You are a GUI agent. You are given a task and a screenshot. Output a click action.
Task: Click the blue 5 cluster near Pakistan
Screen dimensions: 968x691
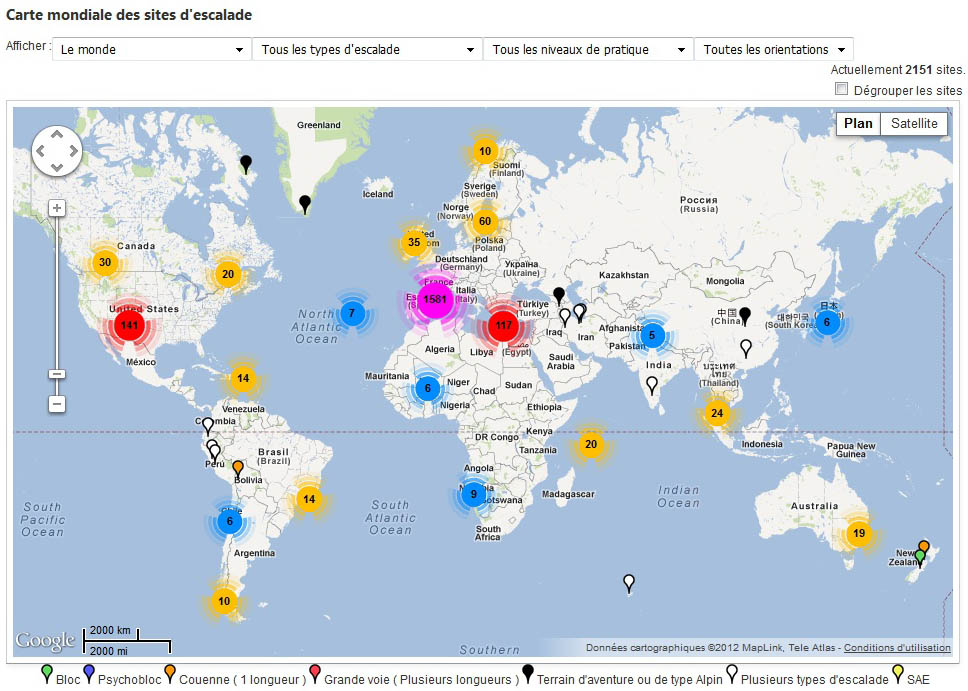coord(652,335)
